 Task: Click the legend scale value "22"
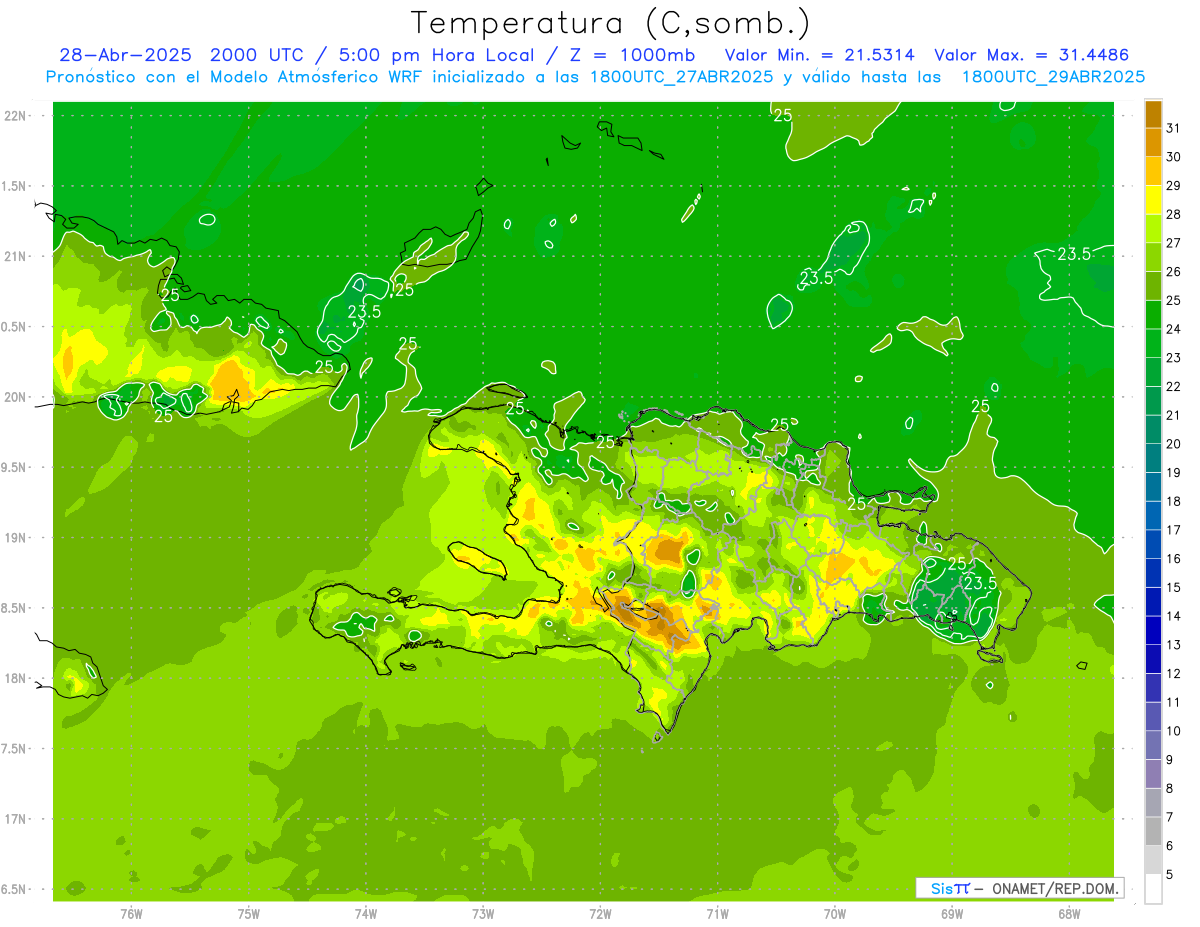(1174, 387)
